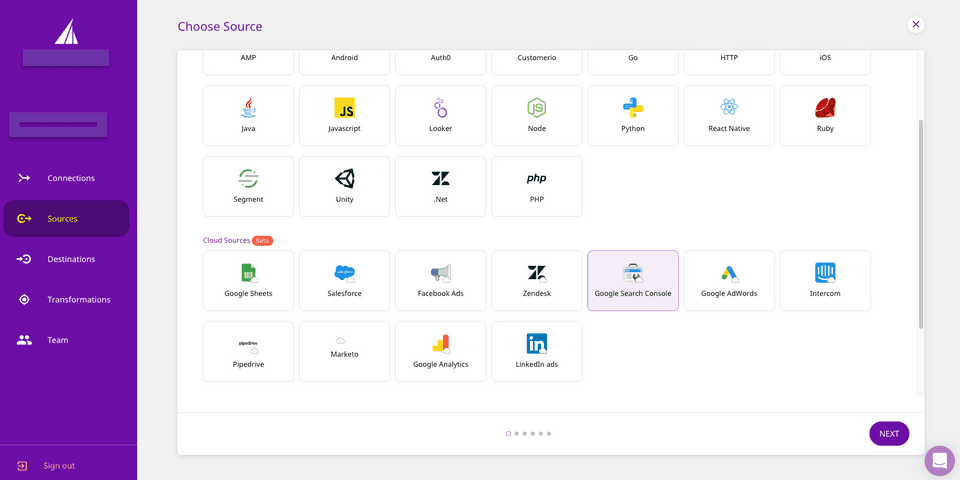This screenshot has height=480, width=960.
Task: Select the Ruby gem icon
Action: 825,108
